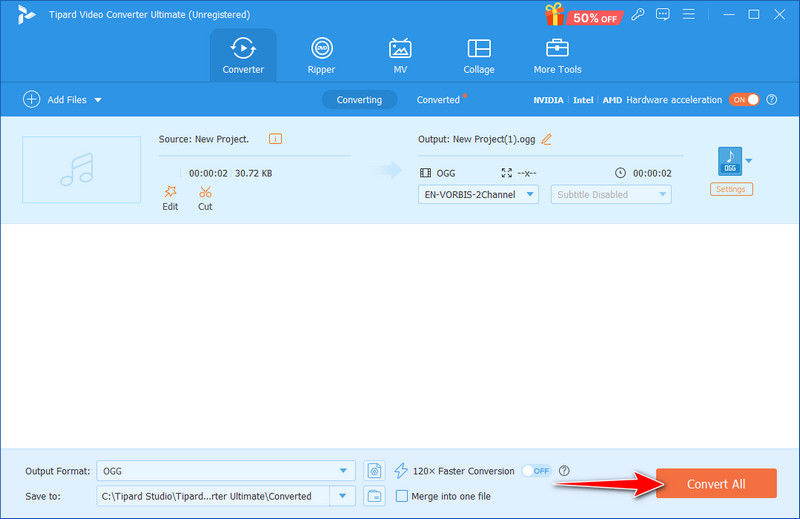This screenshot has height=519, width=800.
Task: Click the output OGG film icon
Action: point(426,173)
